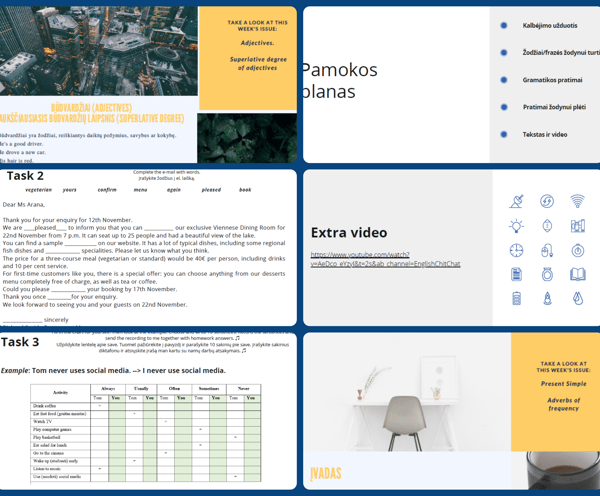This screenshot has height=496, width=600.
Task: Select the word 'vegetarian' in word bank
Action: [38, 190]
